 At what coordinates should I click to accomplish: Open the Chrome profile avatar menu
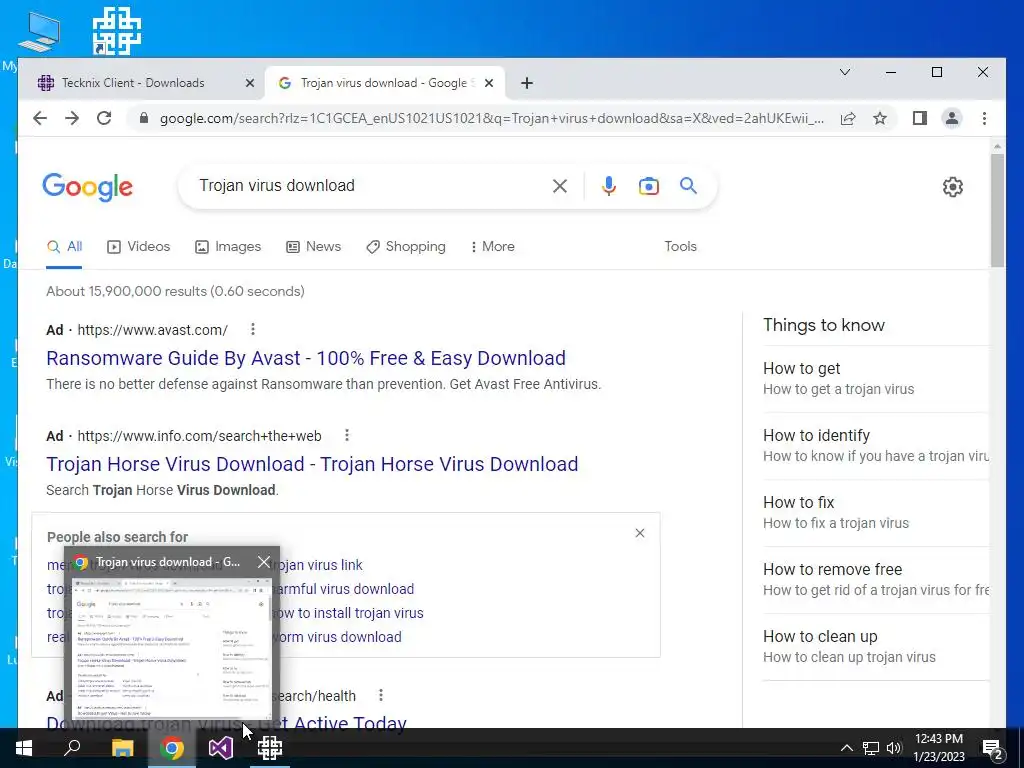click(x=952, y=118)
